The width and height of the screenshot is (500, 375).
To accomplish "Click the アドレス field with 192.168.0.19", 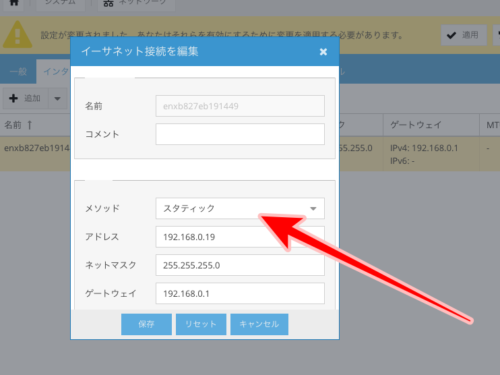I will click(x=240, y=237).
